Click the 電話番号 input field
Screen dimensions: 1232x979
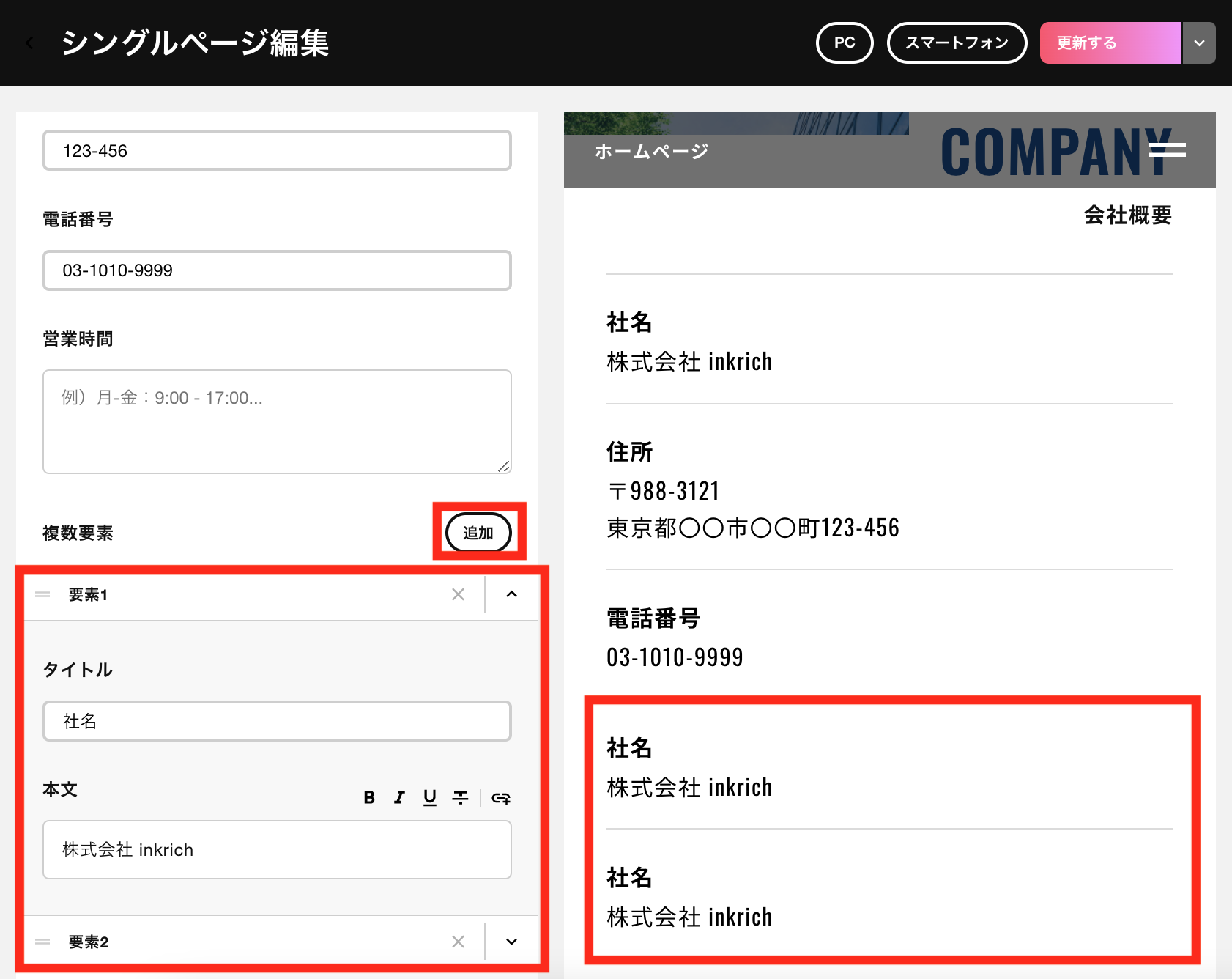(x=277, y=270)
